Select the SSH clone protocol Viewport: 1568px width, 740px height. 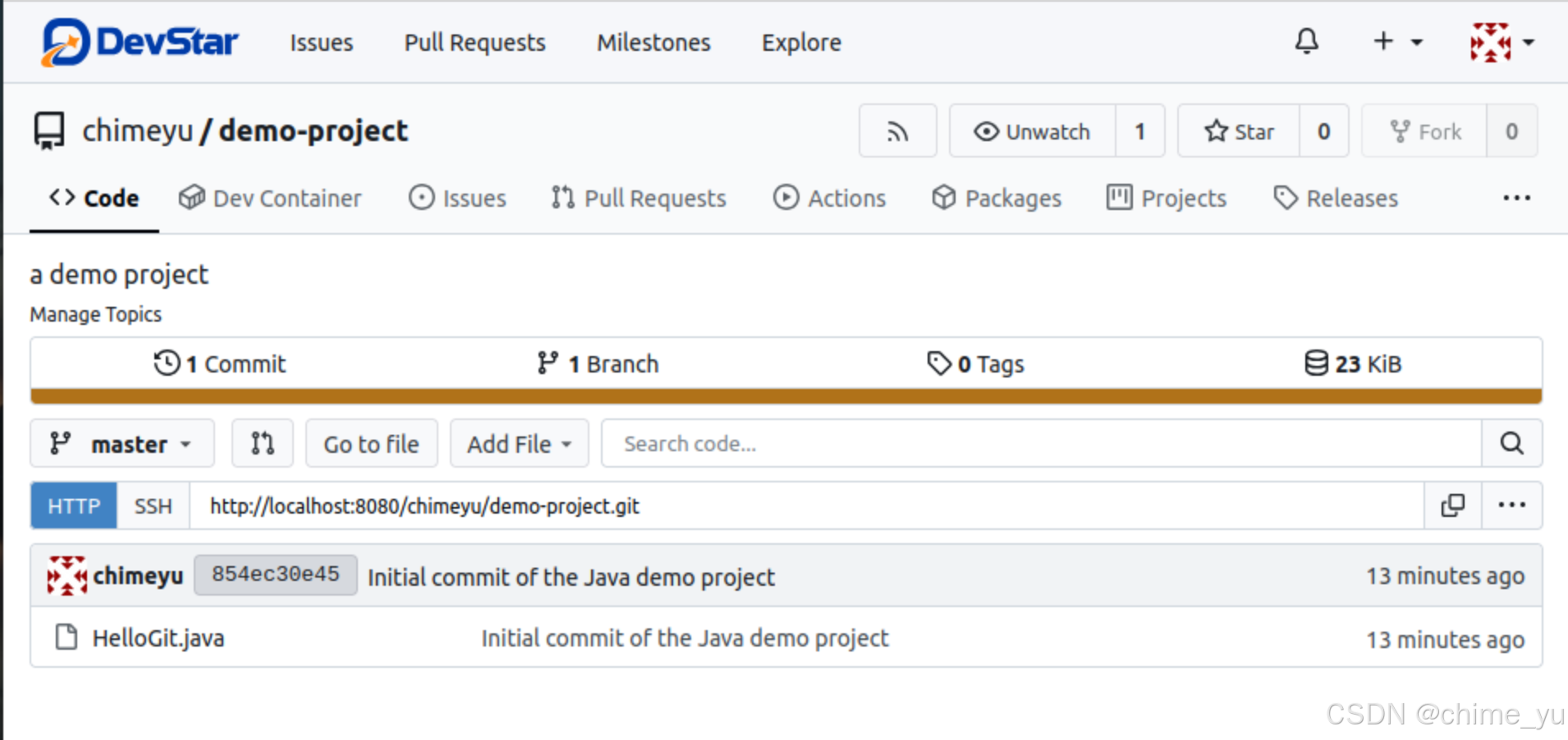coord(154,506)
